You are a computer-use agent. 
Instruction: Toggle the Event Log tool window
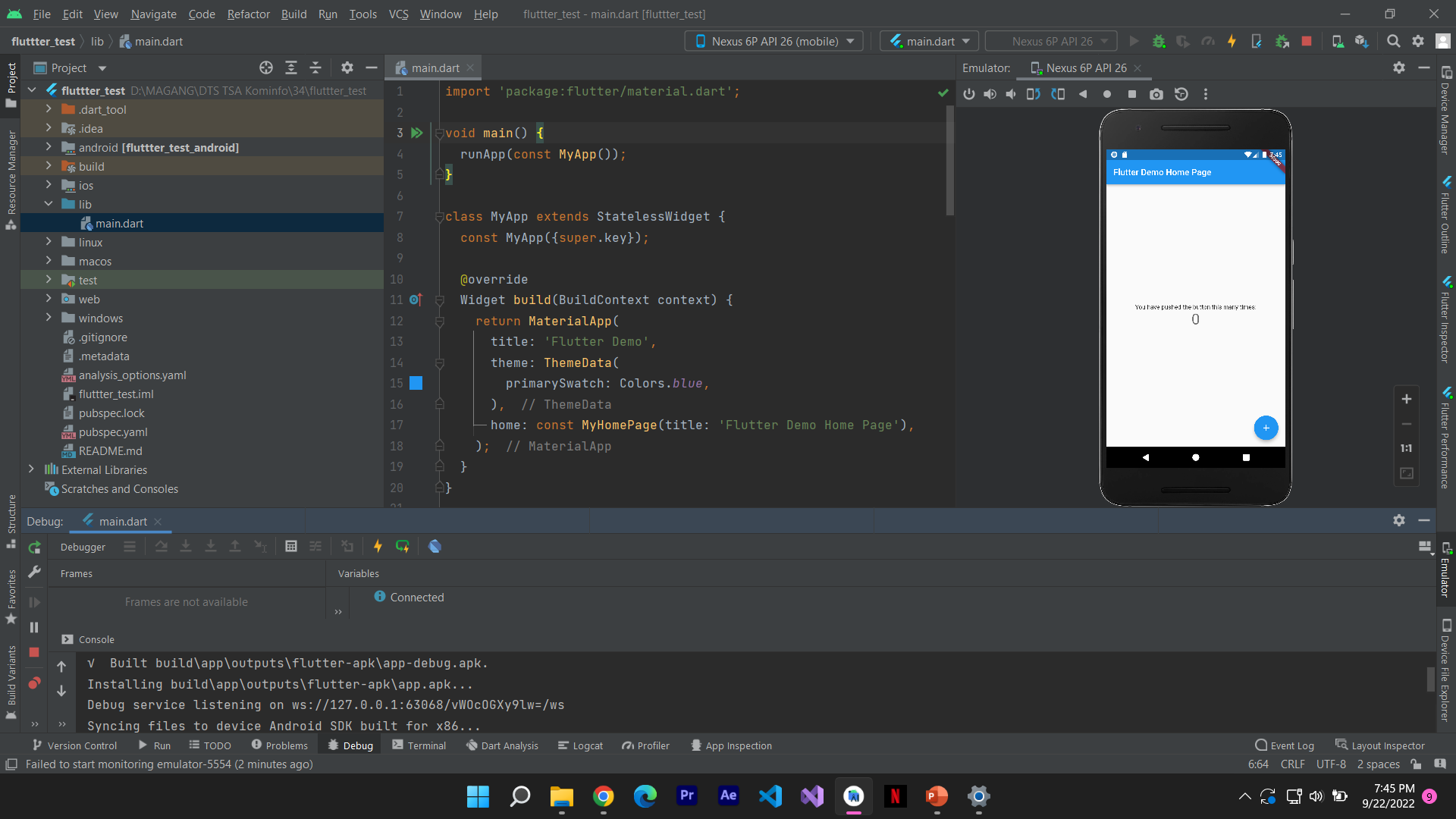(1284, 745)
